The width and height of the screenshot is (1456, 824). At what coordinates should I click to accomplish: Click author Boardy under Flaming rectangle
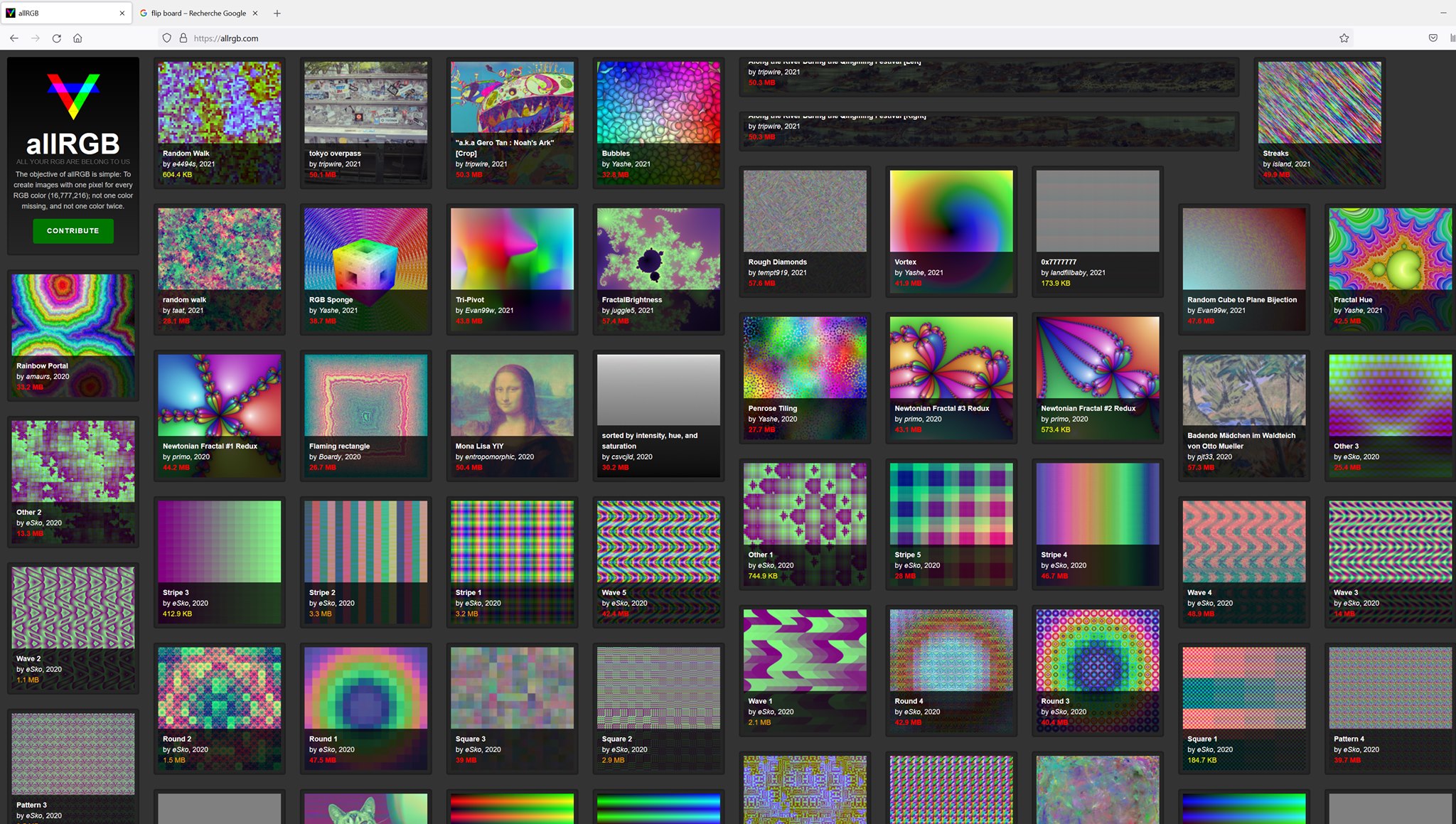tap(331, 457)
